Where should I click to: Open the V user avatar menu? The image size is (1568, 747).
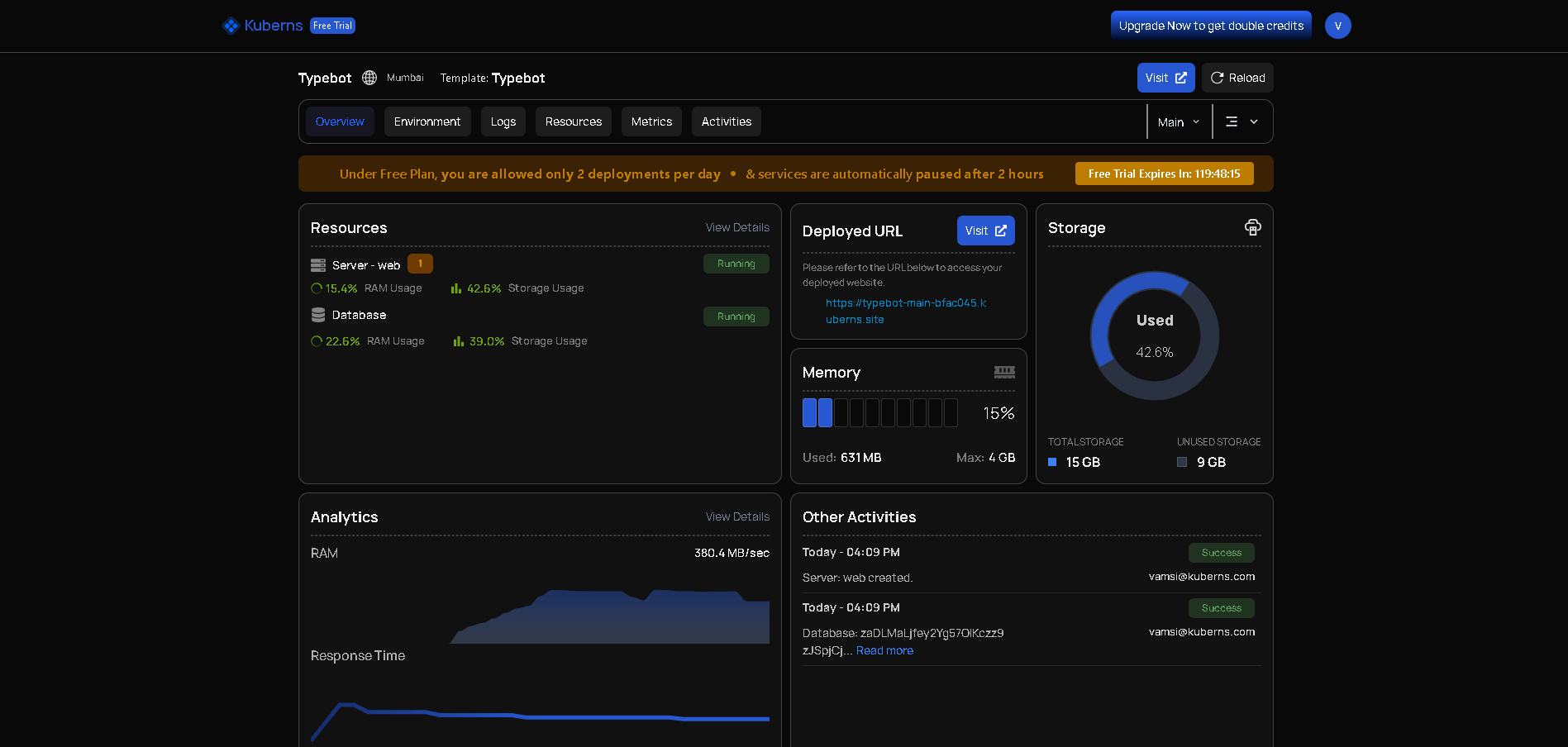[x=1337, y=26]
